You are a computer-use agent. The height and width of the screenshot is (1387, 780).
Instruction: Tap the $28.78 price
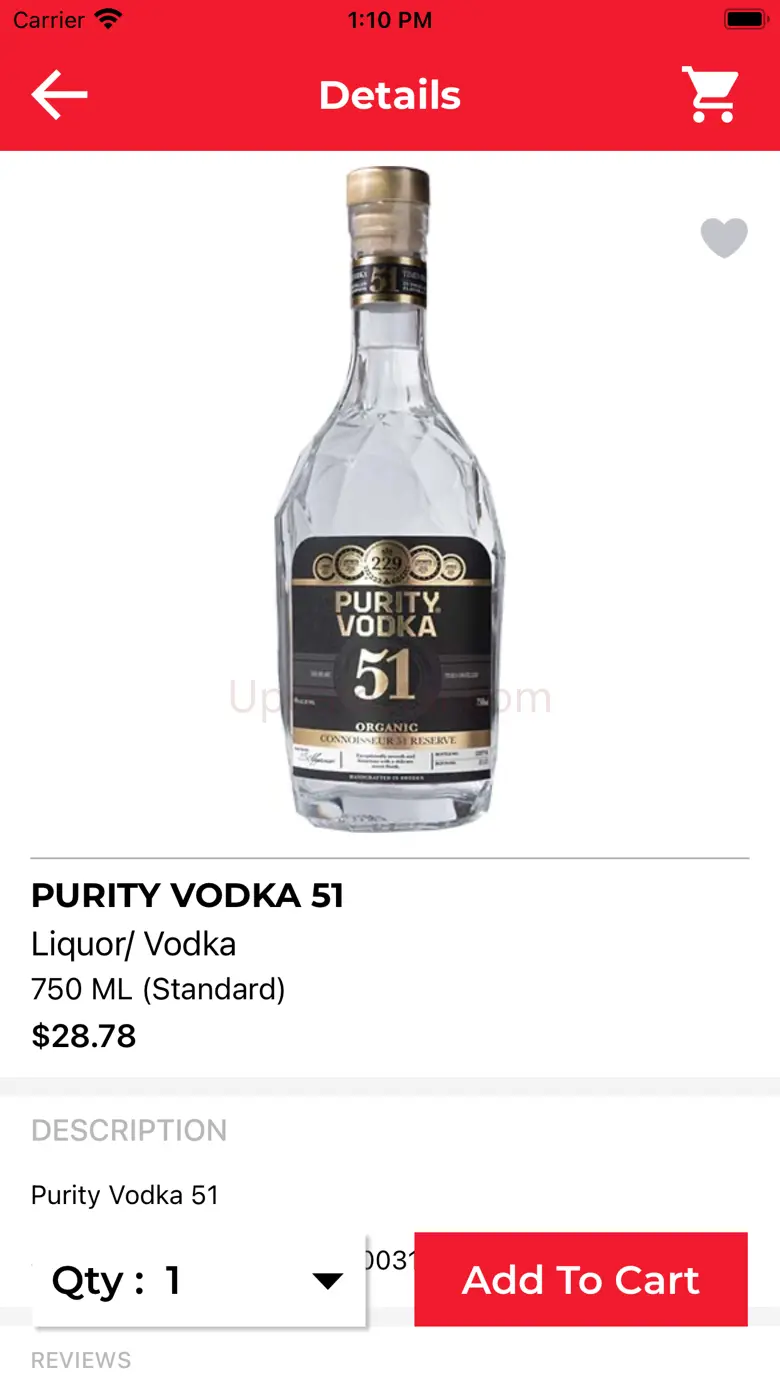point(84,1035)
